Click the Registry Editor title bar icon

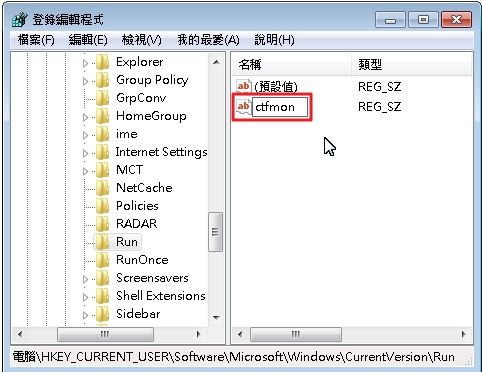(20, 20)
